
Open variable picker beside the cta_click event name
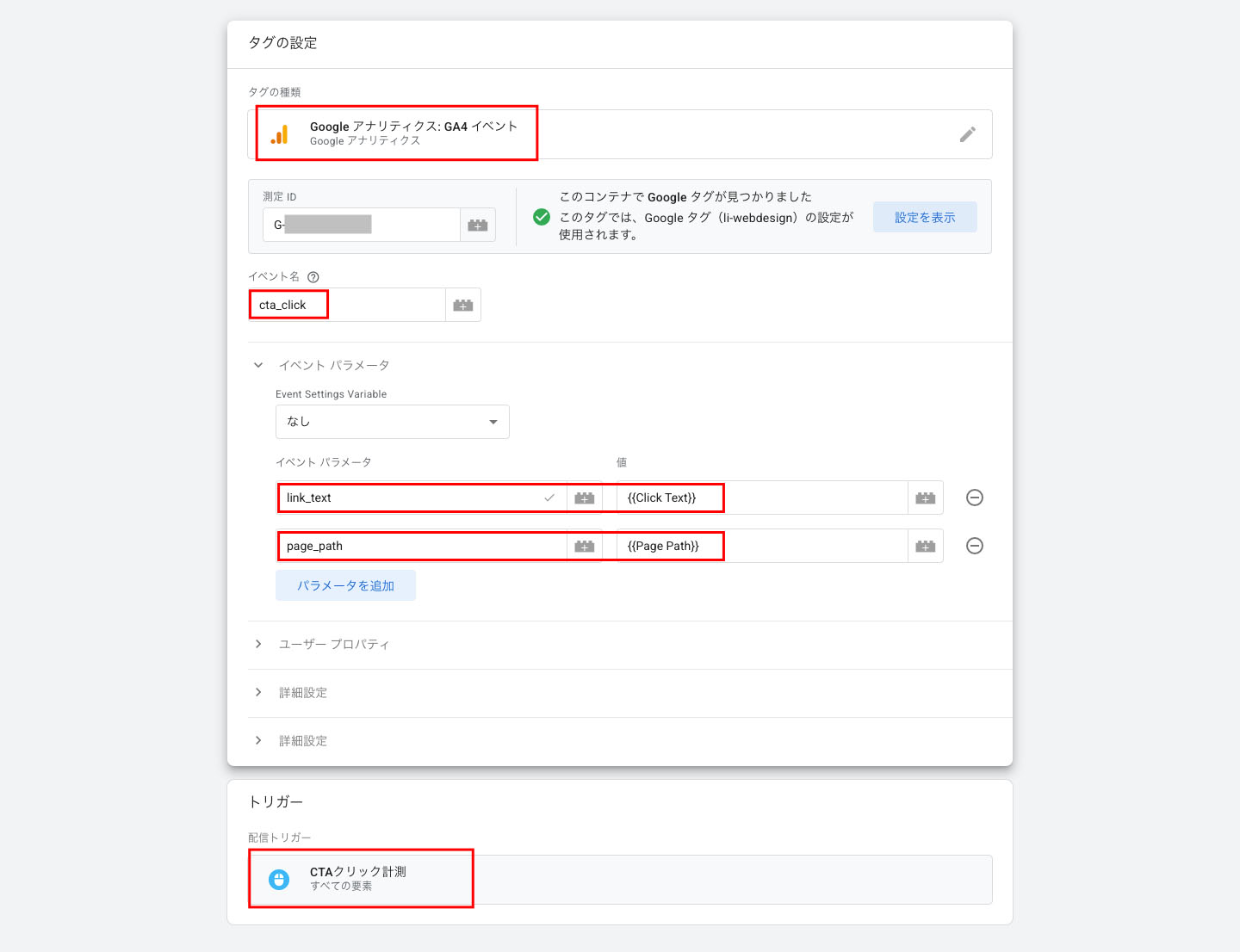(463, 305)
